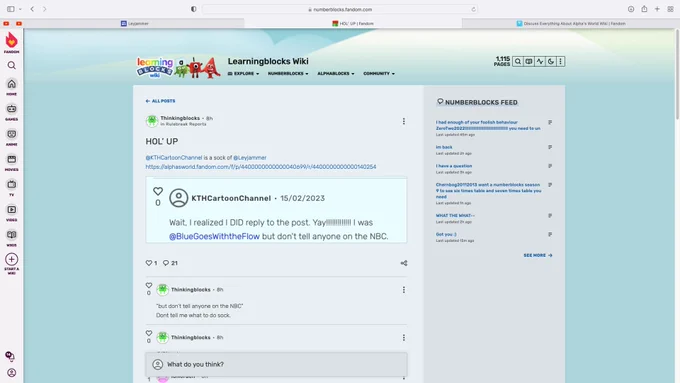Switch to the Leyjammer browser tab

coord(134,23)
